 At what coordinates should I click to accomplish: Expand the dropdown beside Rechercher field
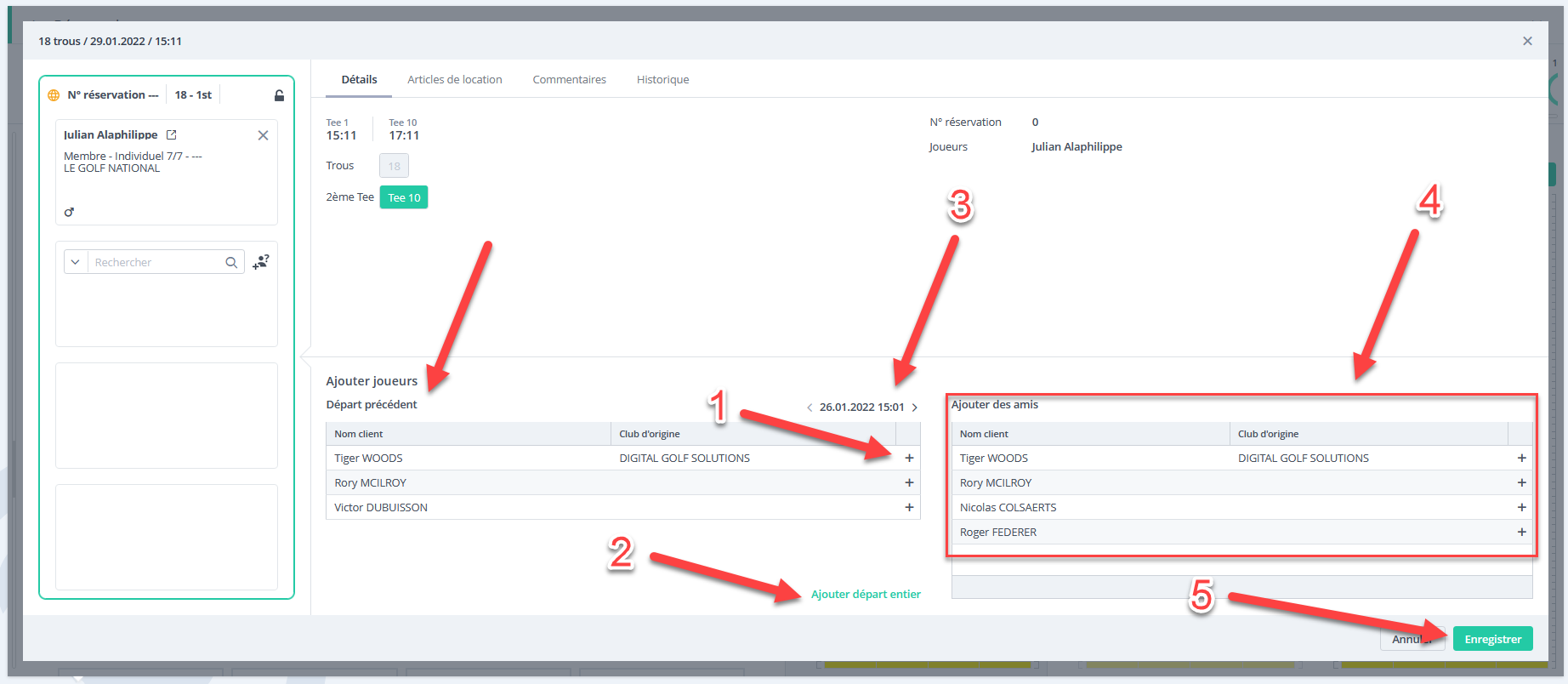(x=76, y=262)
